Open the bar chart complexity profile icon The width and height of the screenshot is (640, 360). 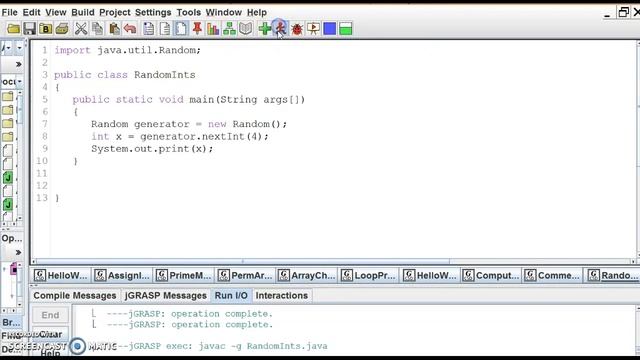coord(213,29)
